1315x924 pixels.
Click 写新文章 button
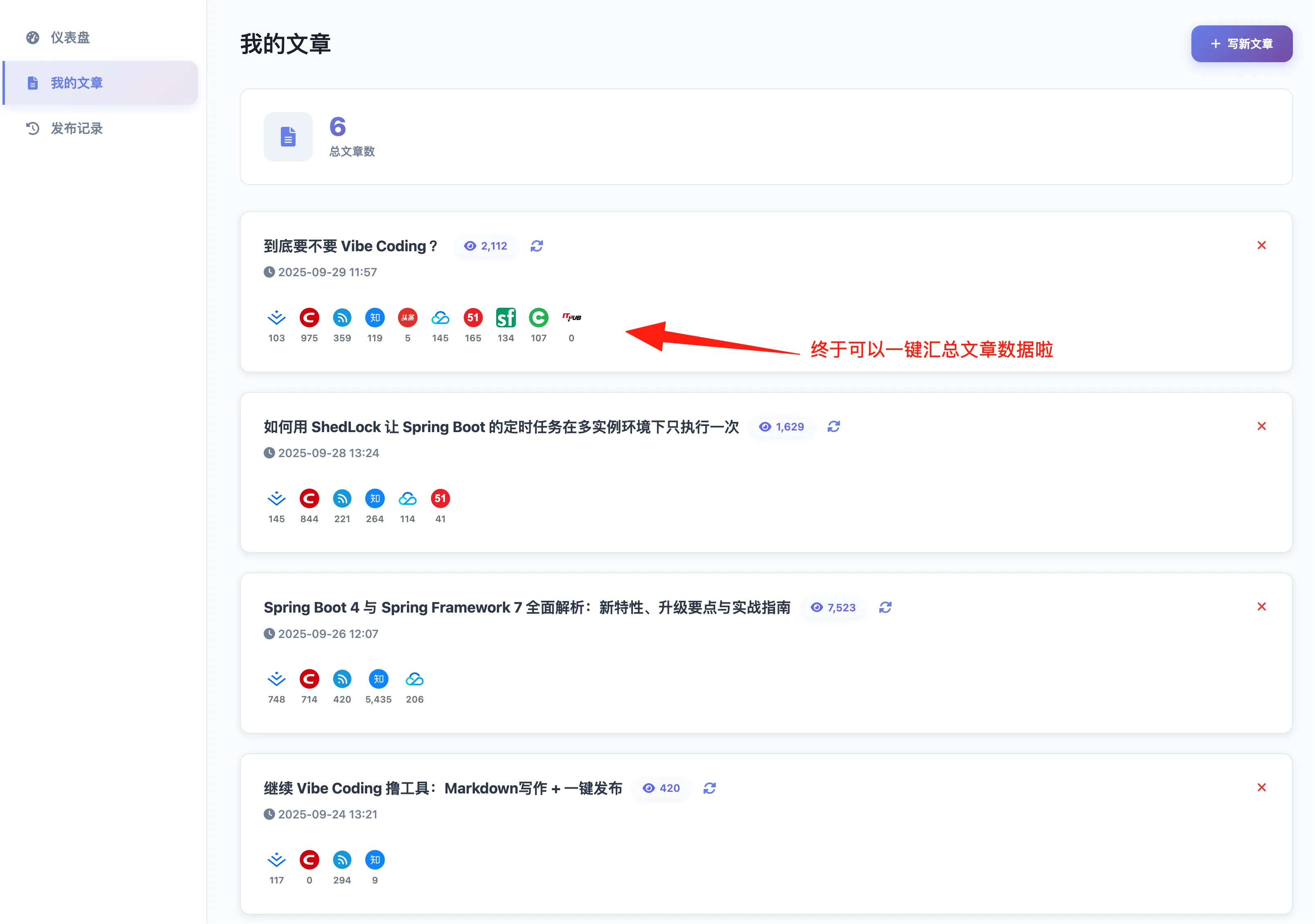(1241, 44)
